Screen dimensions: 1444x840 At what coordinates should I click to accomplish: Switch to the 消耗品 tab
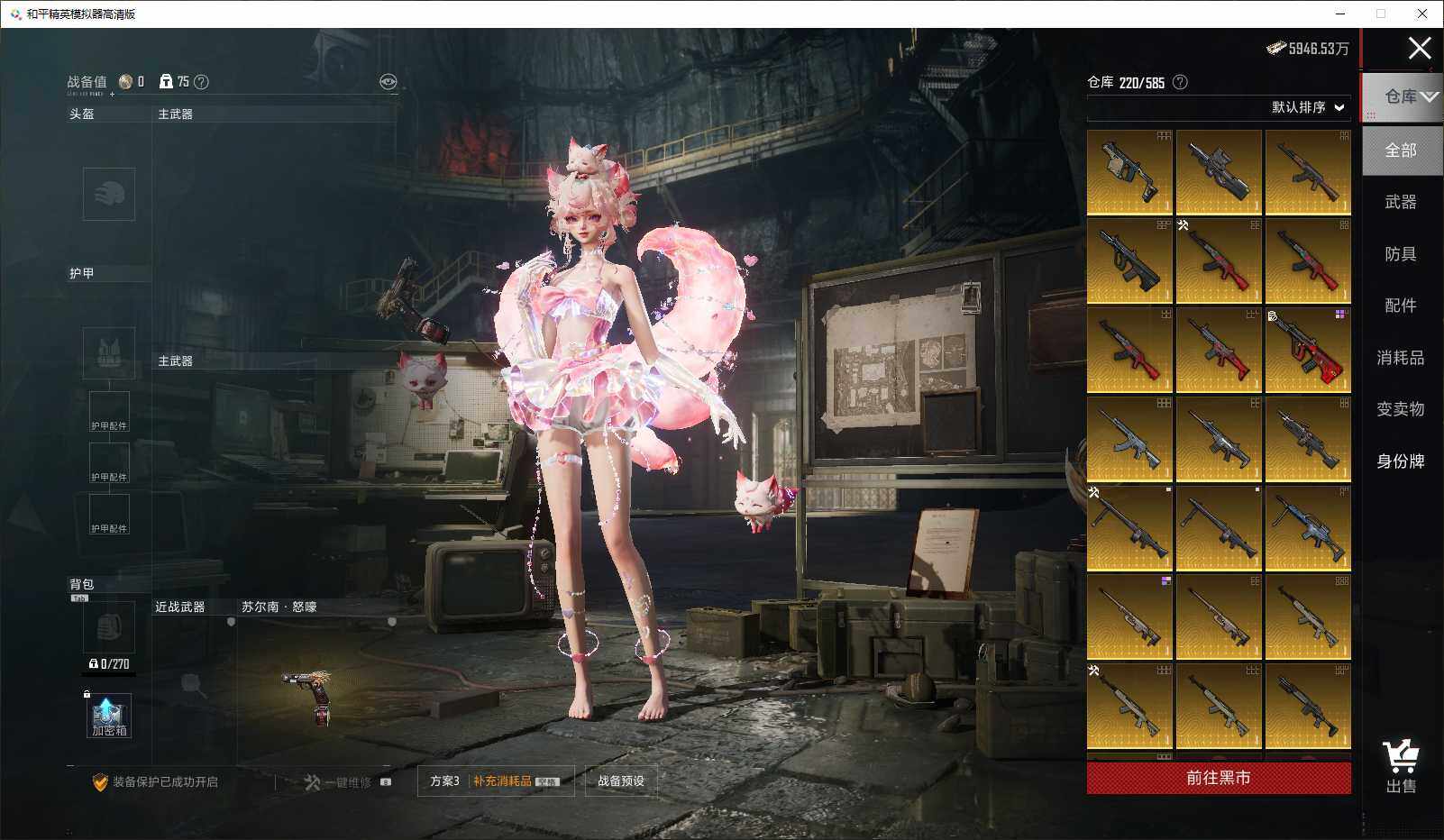click(x=1401, y=358)
